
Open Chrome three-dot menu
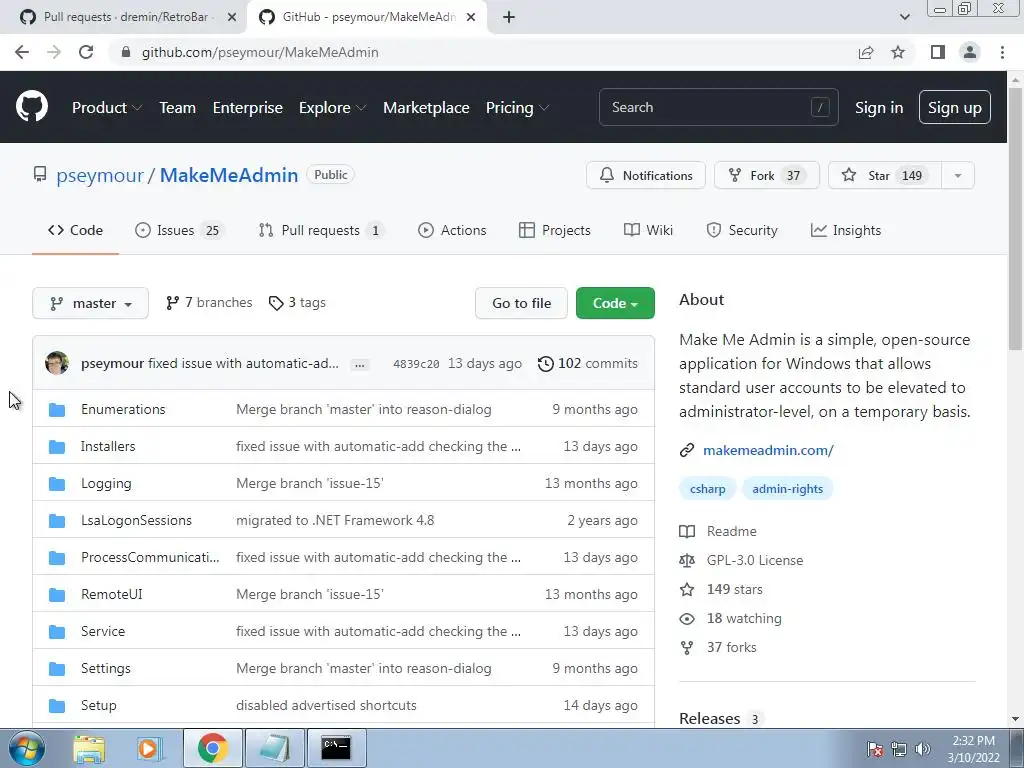click(1002, 52)
